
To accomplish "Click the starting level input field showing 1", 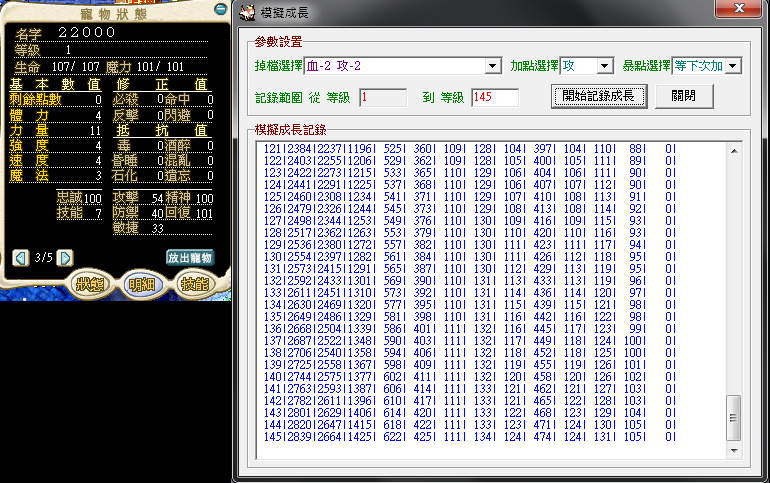I will (x=383, y=97).
